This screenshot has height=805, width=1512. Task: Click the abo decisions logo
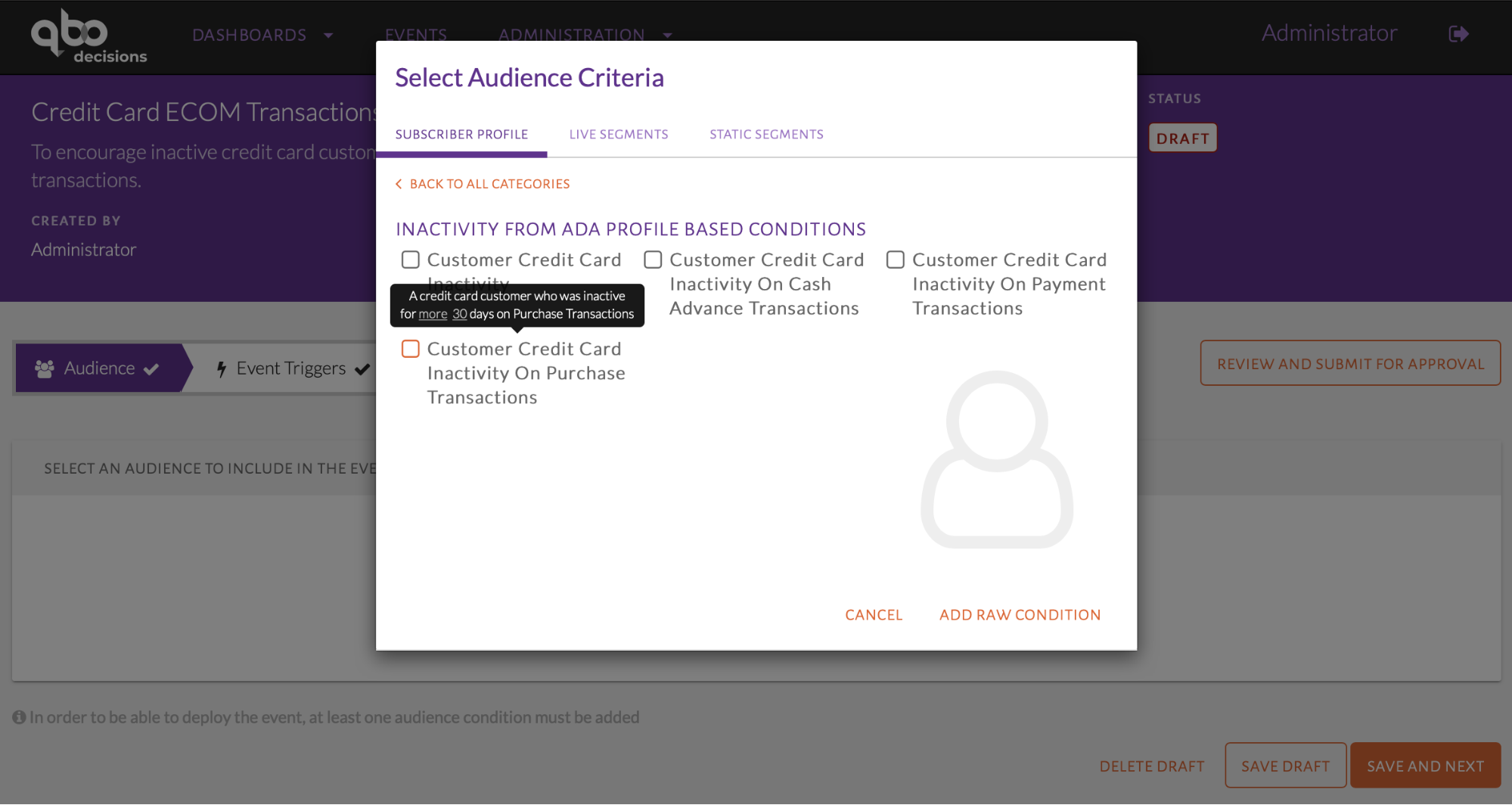point(88,36)
